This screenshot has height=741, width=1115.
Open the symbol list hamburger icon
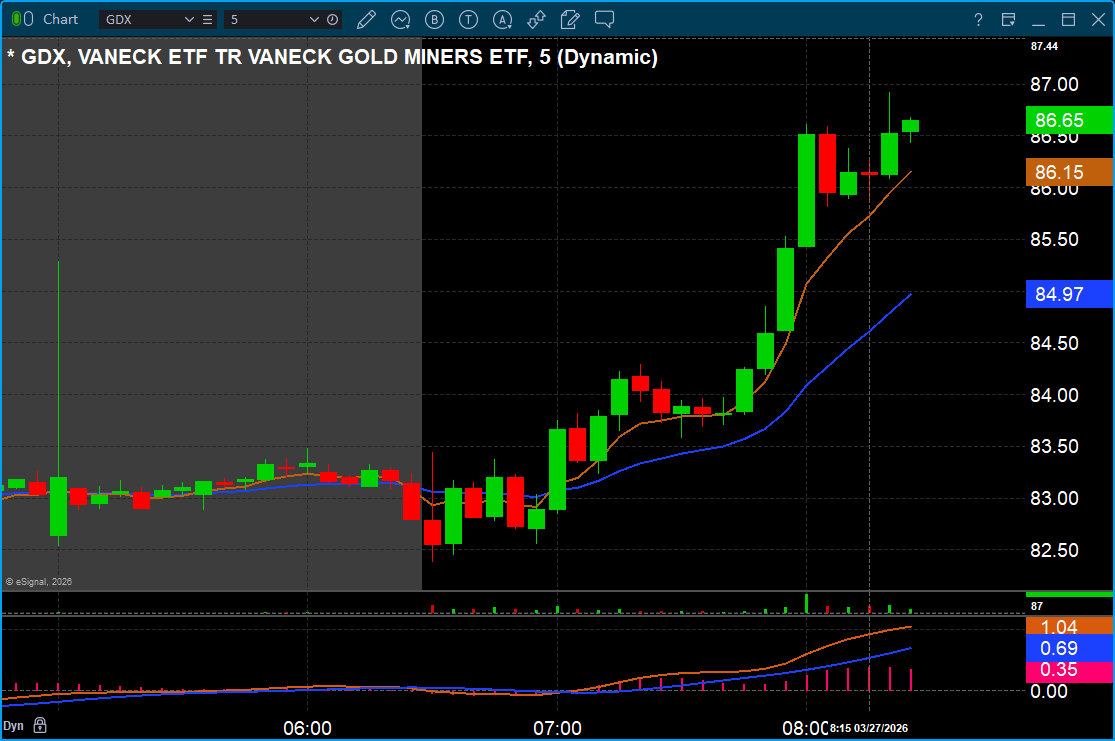click(208, 20)
